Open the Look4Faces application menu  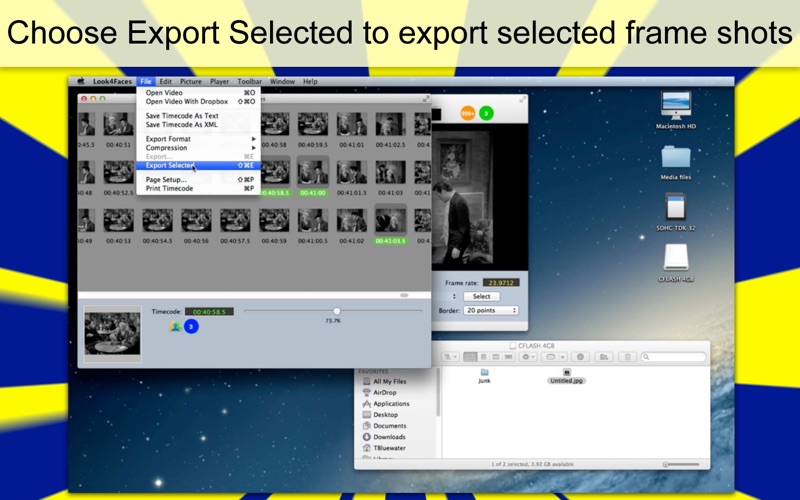click(112, 81)
